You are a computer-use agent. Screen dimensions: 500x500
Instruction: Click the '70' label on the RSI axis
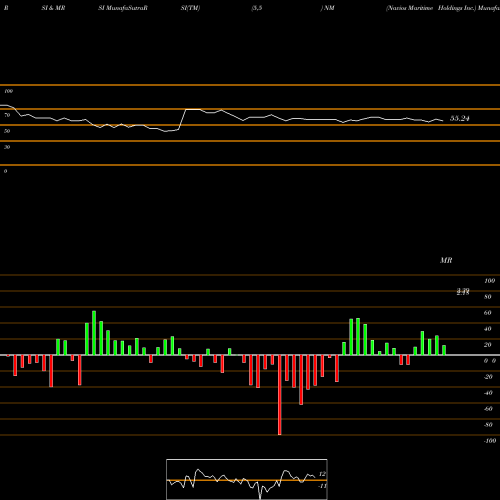pos(7,115)
